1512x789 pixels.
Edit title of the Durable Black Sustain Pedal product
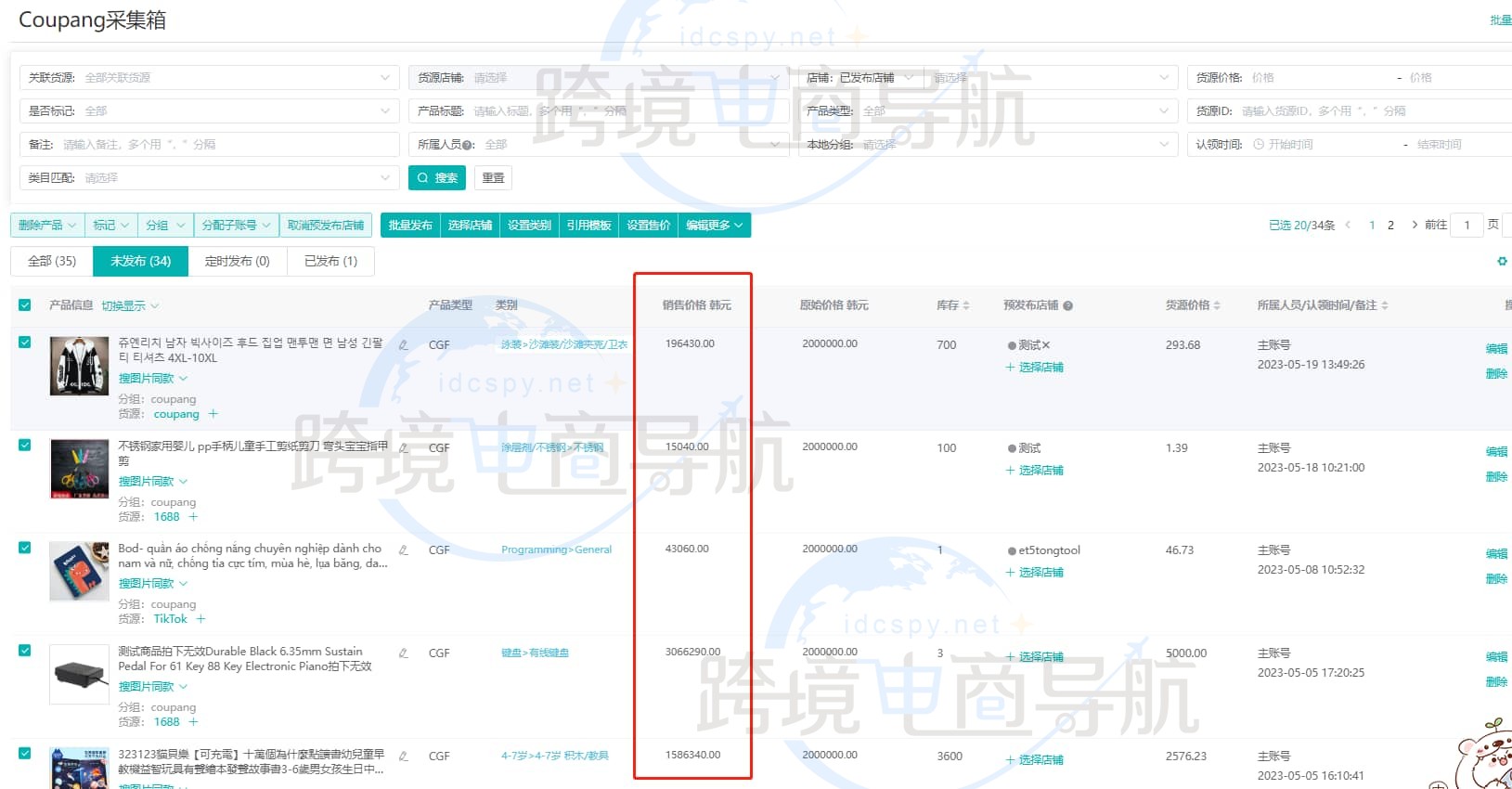click(404, 653)
